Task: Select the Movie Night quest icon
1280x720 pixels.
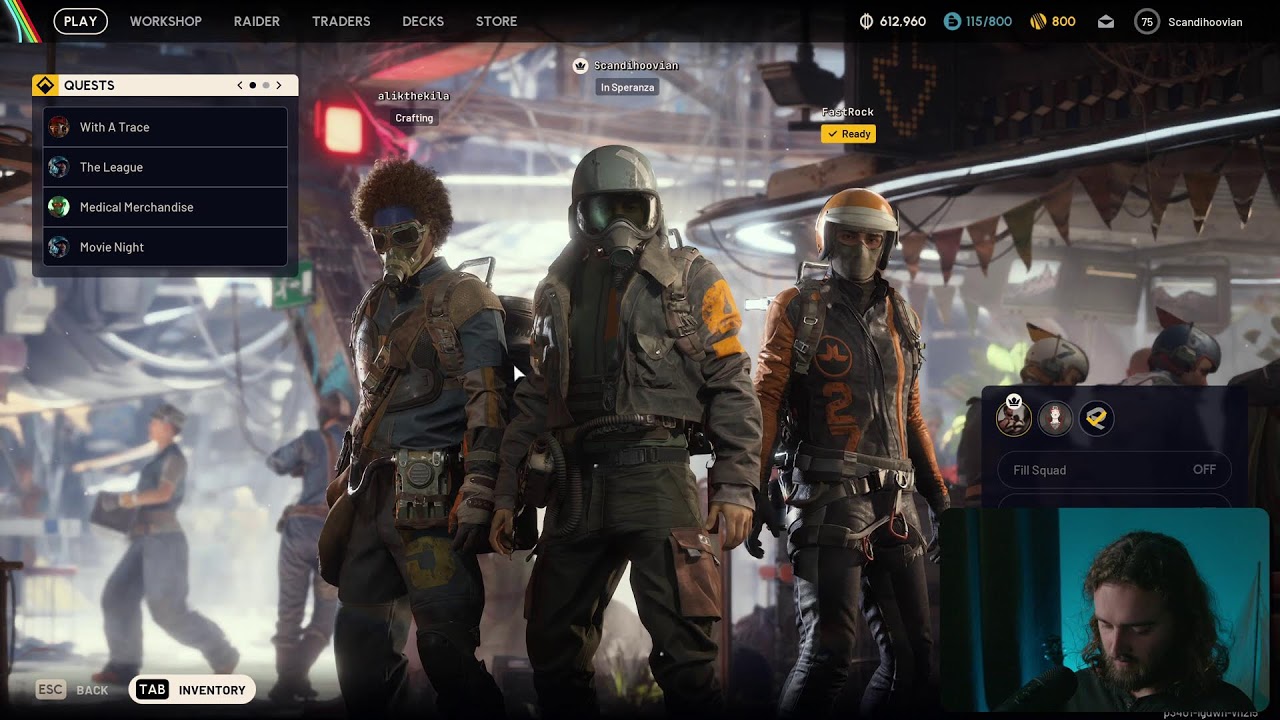Action: coord(59,247)
